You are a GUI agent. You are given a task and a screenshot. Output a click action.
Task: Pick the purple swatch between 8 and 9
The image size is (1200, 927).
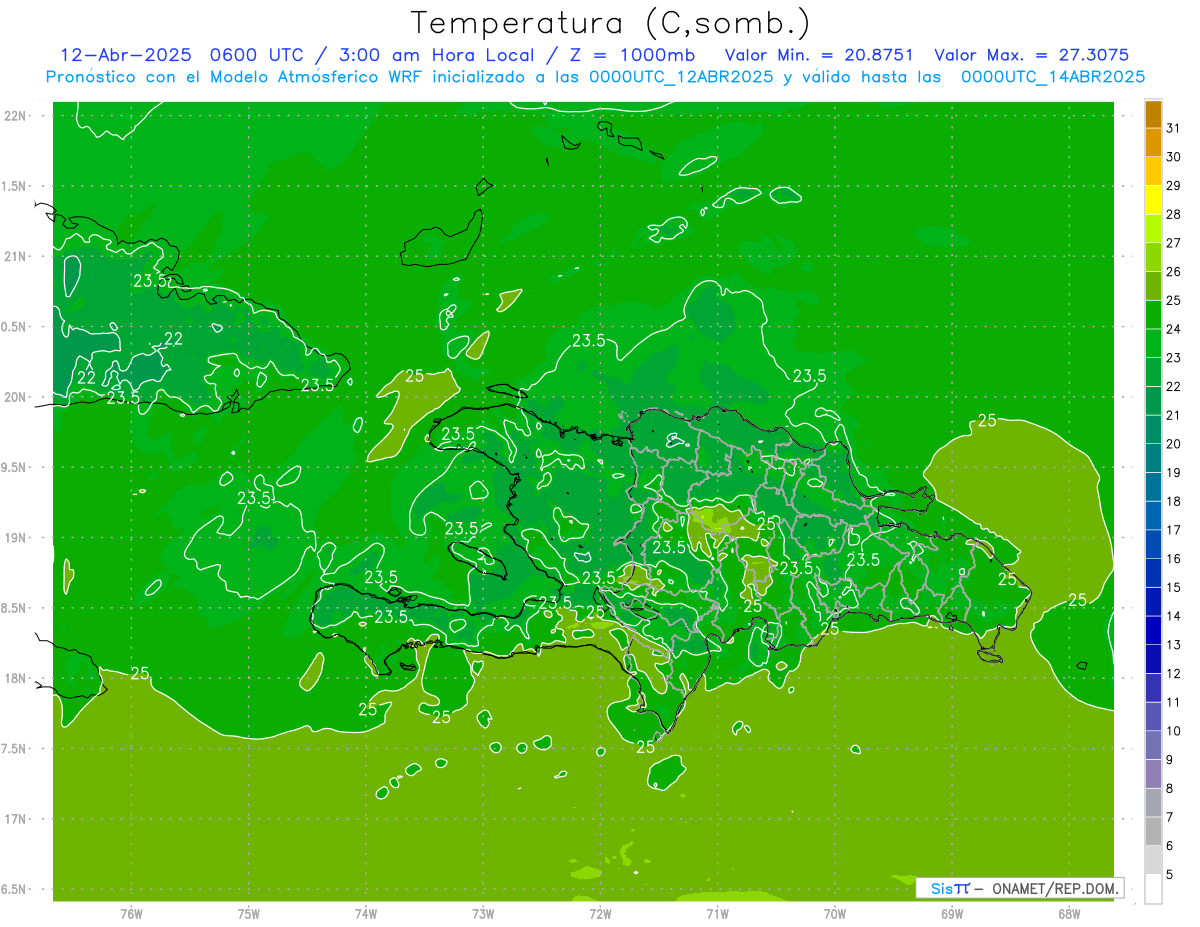[1153, 774]
